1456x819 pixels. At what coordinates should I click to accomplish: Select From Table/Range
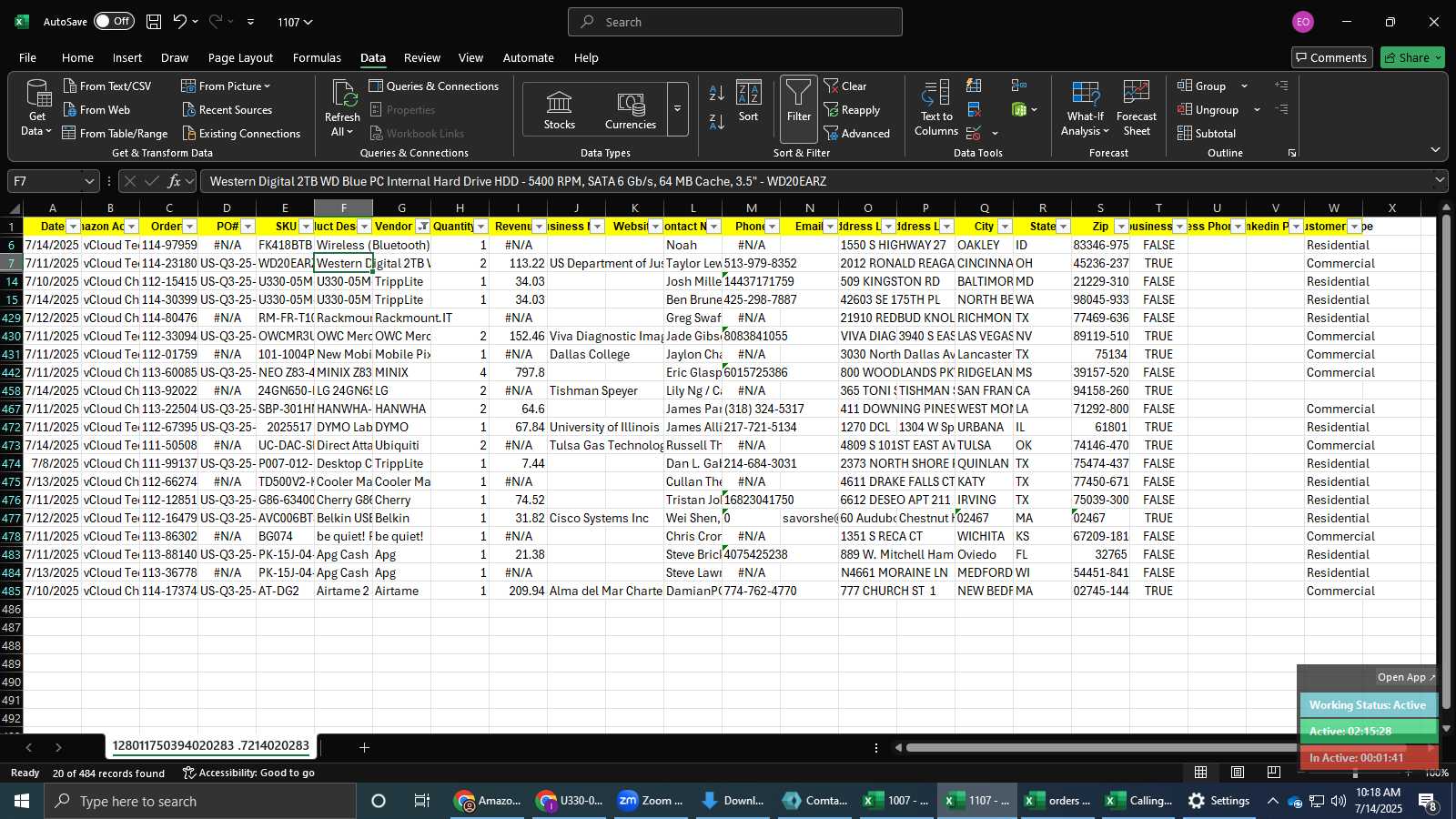tap(115, 133)
